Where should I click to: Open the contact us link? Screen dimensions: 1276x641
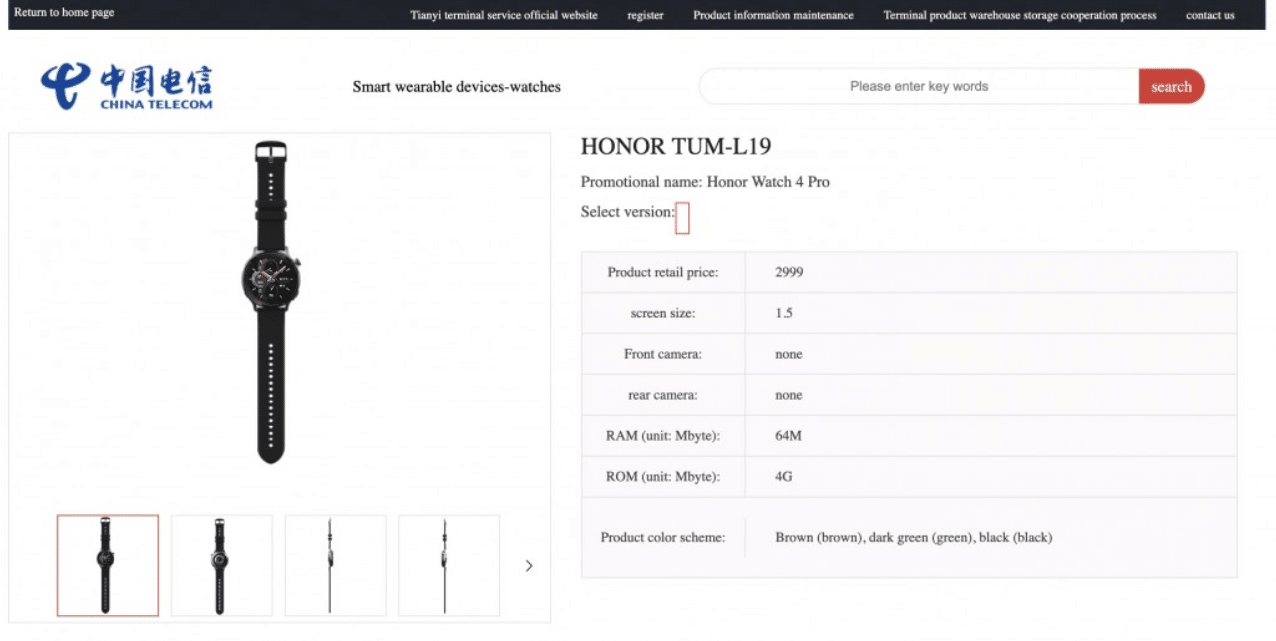click(x=1210, y=15)
